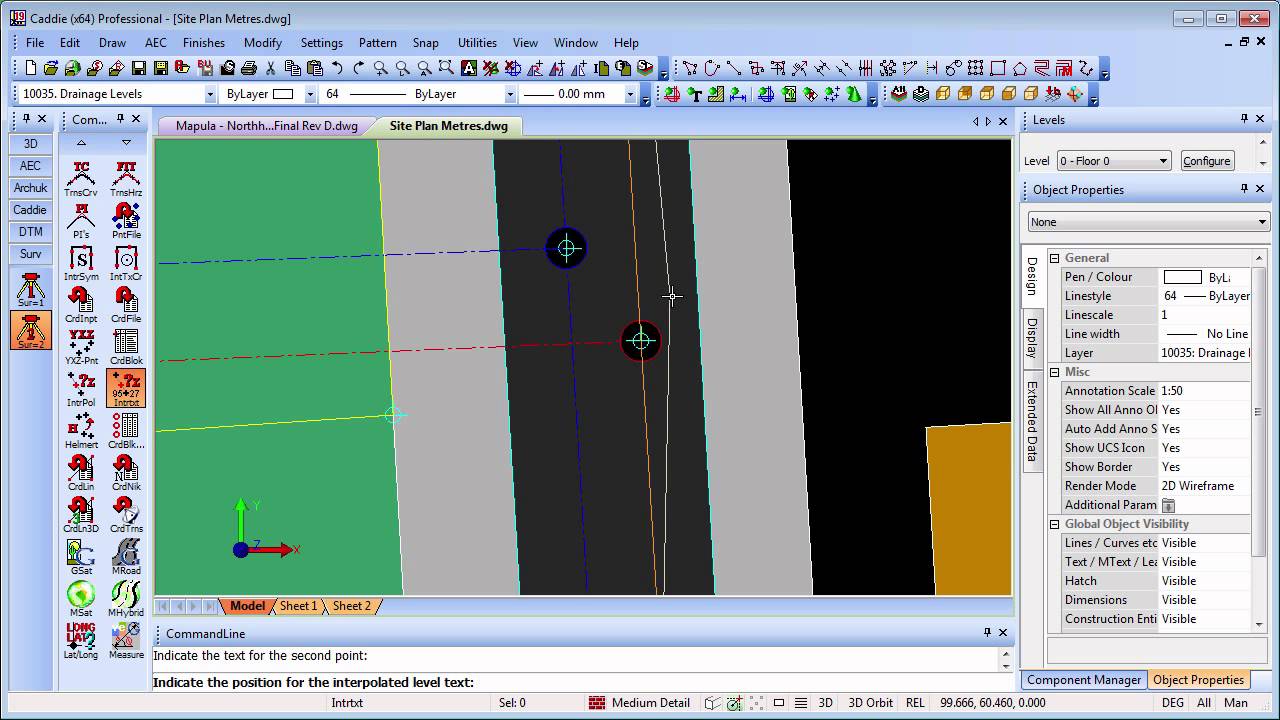The height and width of the screenshot is (720, 1280).
Task: Select the TrnsCrv survey tool
Action: [x=81, y=178]
